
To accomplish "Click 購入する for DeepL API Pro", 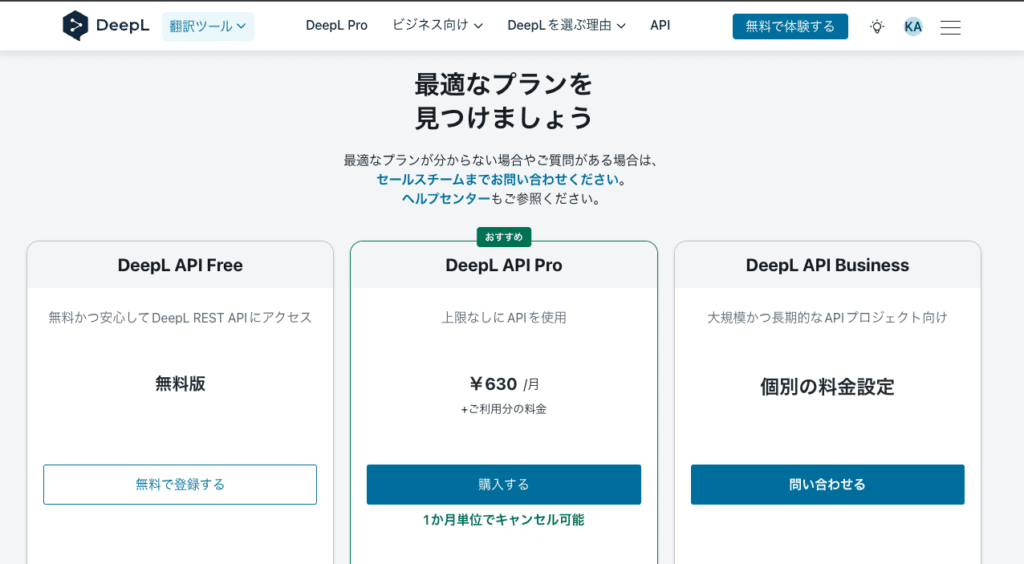I will [504, 484].
